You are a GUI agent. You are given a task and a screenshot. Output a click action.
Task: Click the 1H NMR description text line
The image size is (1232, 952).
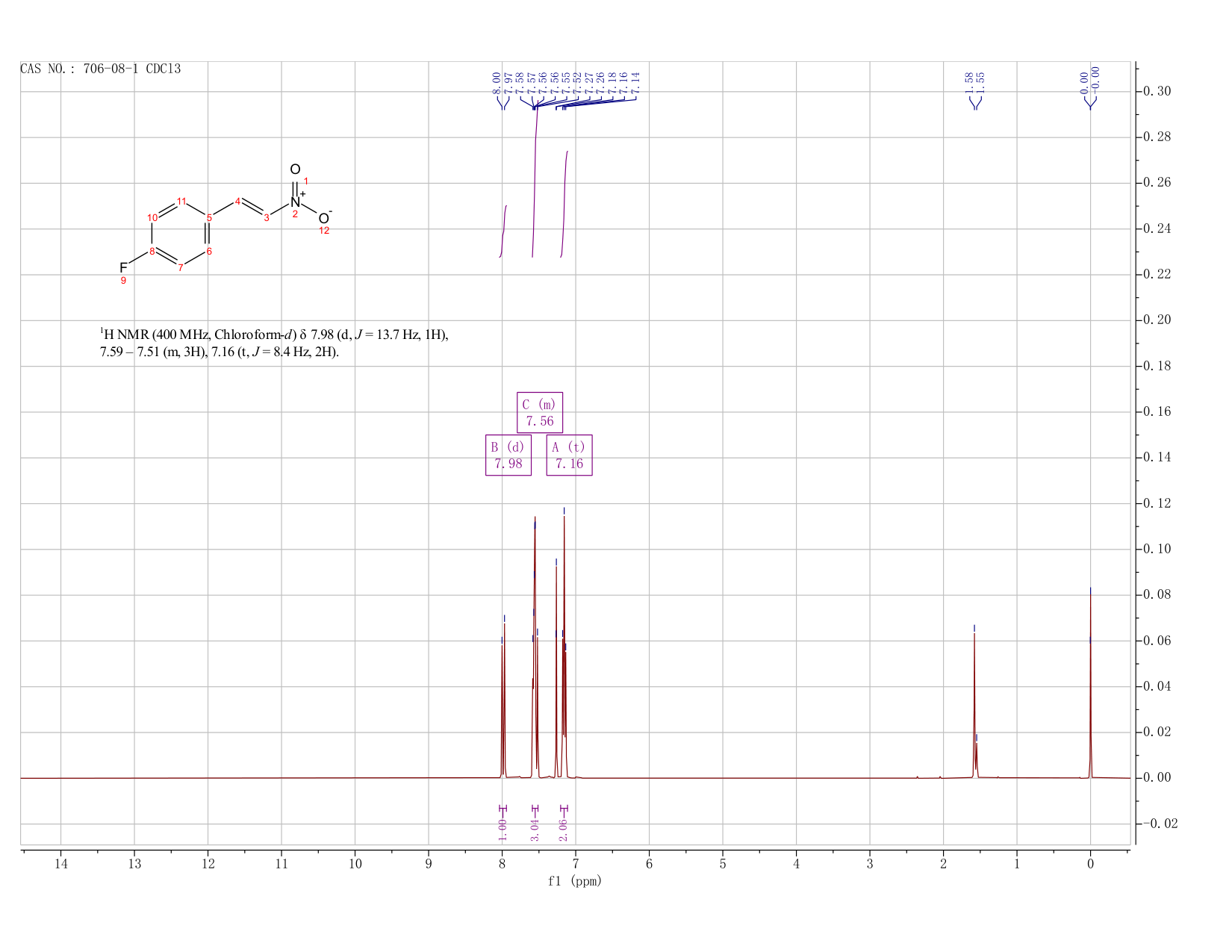[274, 343]
